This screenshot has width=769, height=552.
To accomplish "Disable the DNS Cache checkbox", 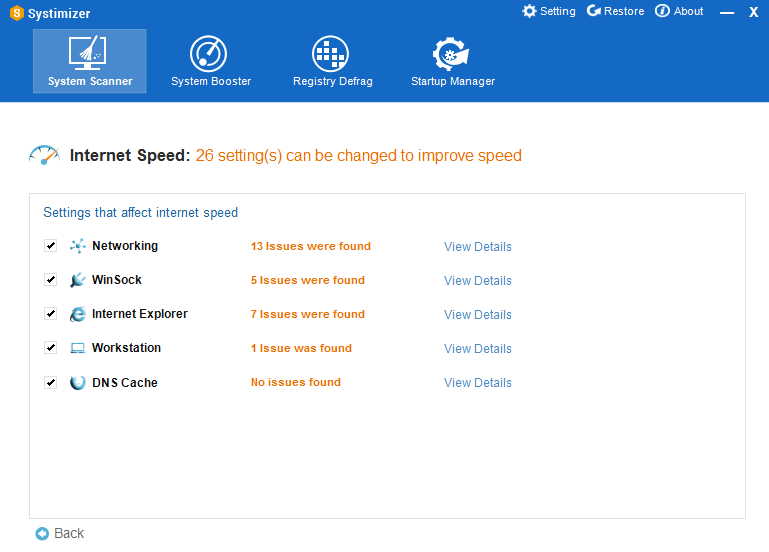I will (x=51, y=382).
